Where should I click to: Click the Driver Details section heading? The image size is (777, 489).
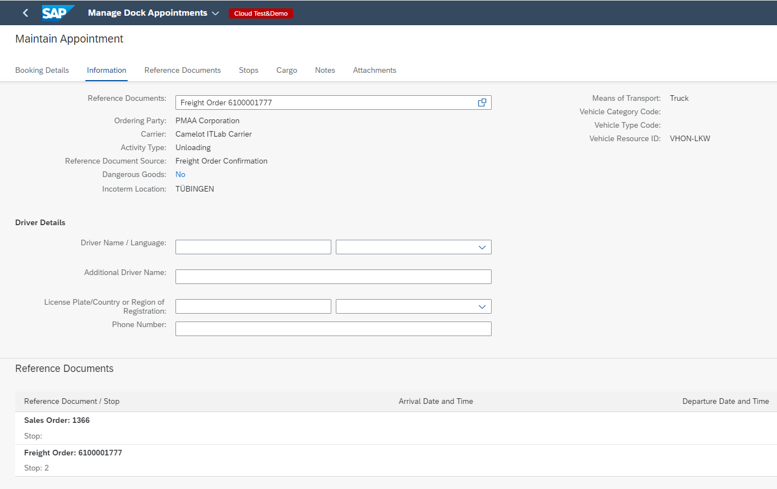point(40,222)
